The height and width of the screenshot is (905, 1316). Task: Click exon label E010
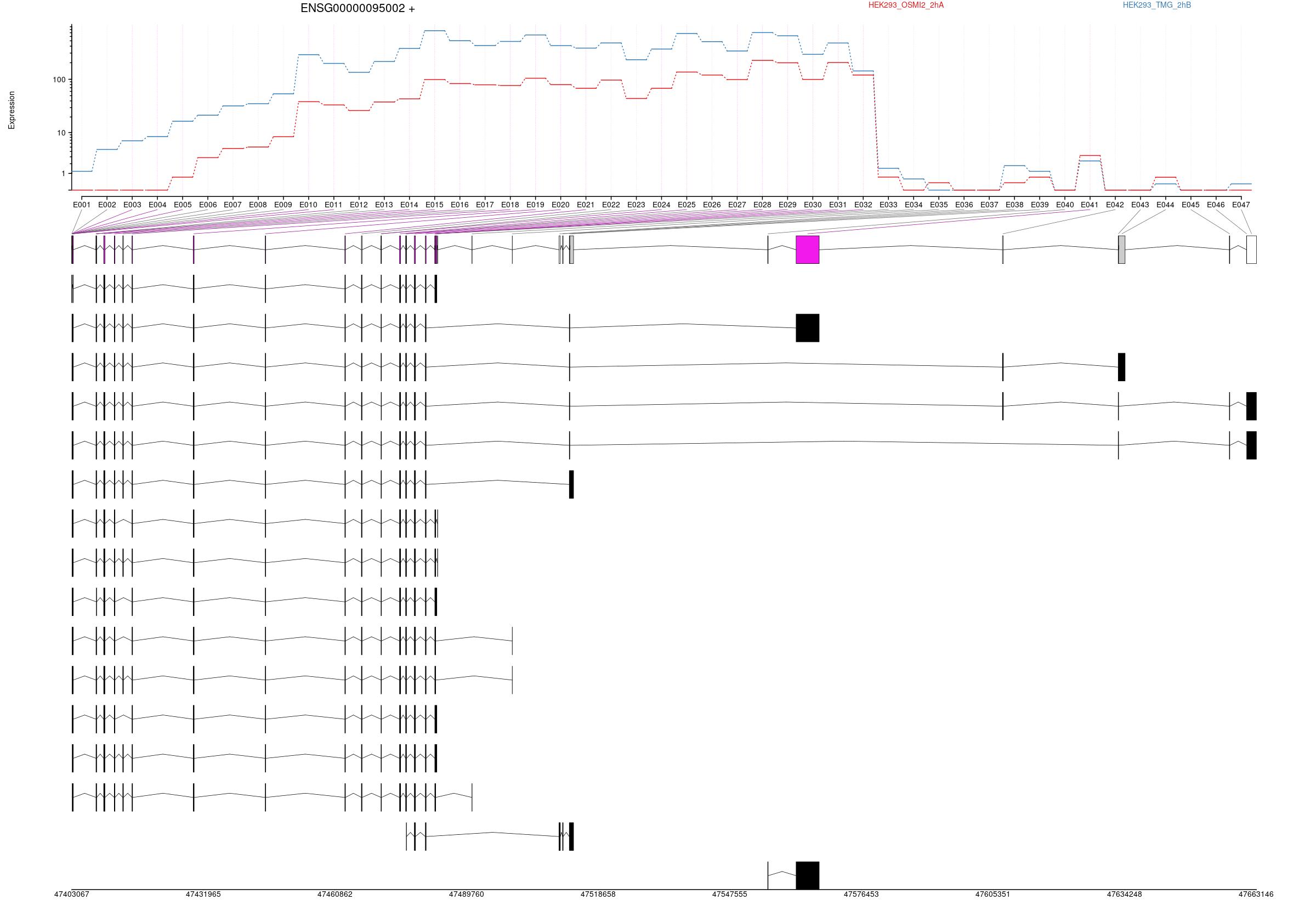point(308,205)
